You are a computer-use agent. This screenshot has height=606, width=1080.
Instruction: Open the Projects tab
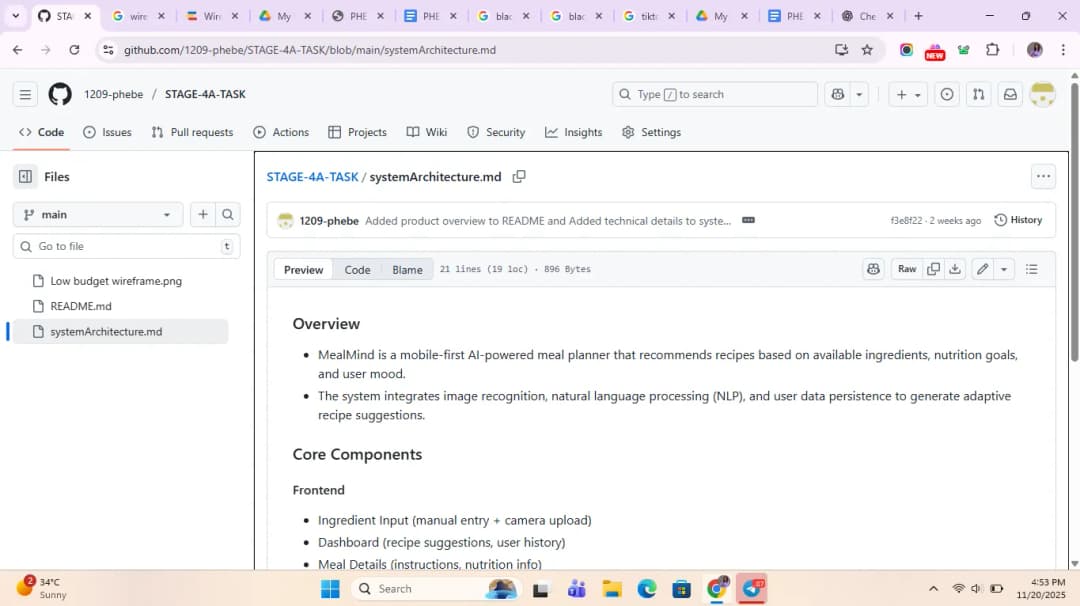pyautogui.click(x=357, y=132)
